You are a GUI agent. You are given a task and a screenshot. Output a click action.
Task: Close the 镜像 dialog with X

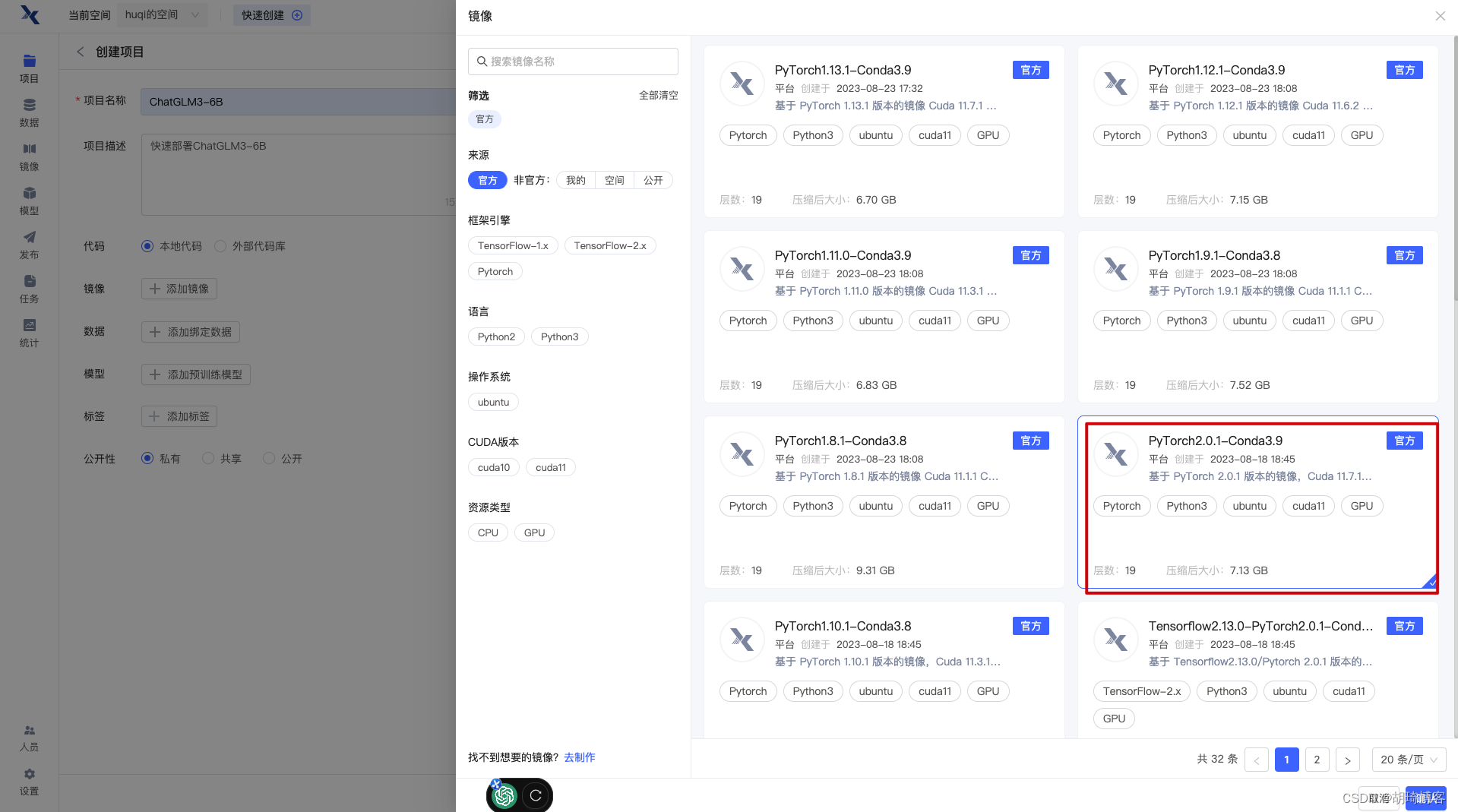1440,16
